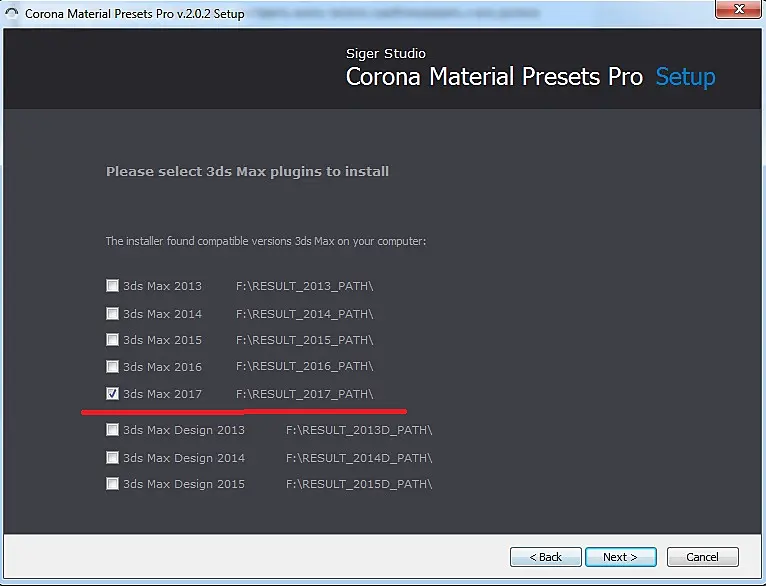
Task: Close the Setup window
Action: (739, 9)
